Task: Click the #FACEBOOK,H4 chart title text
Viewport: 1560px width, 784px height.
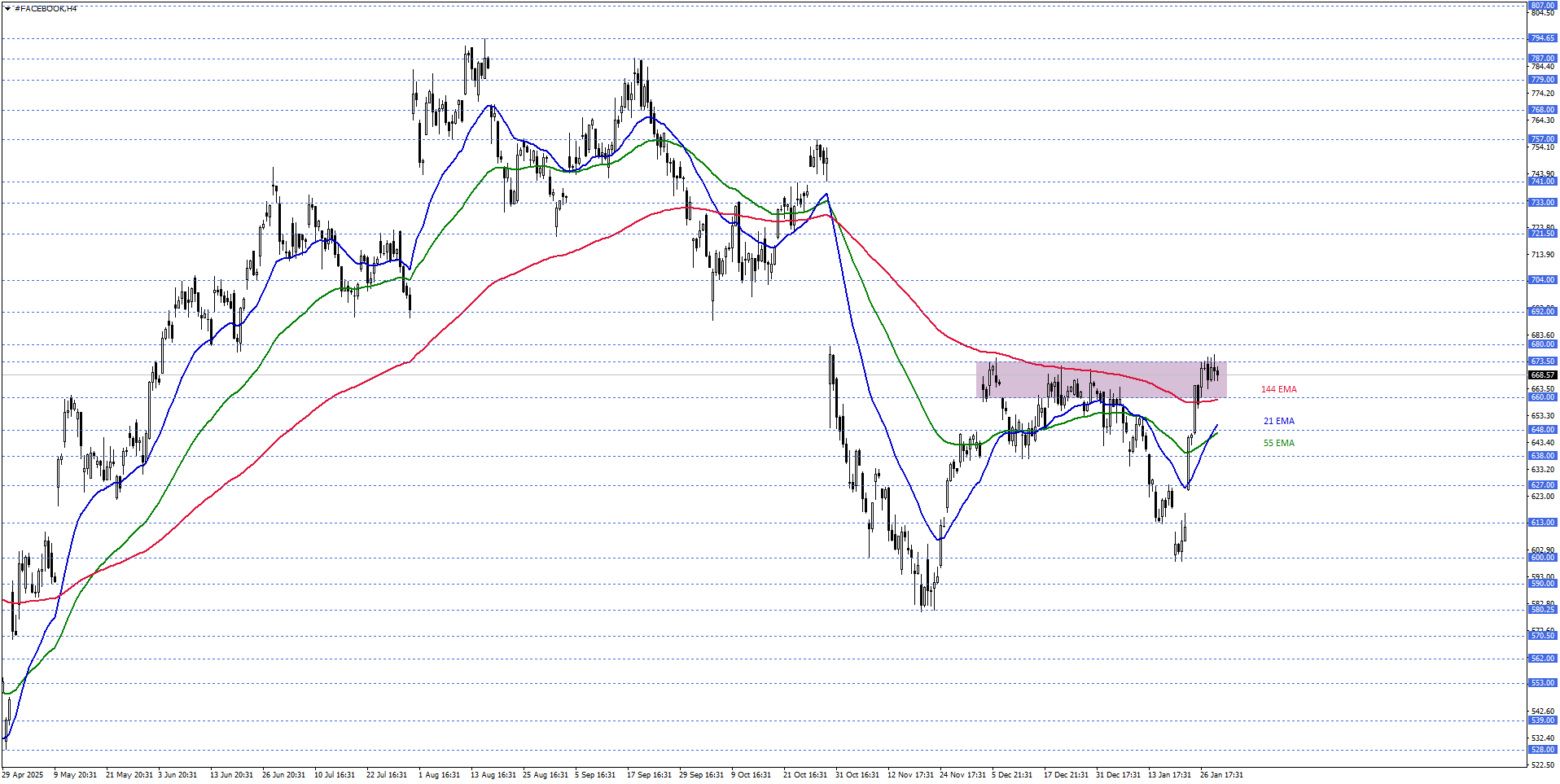Action: (x=46, y=9)
